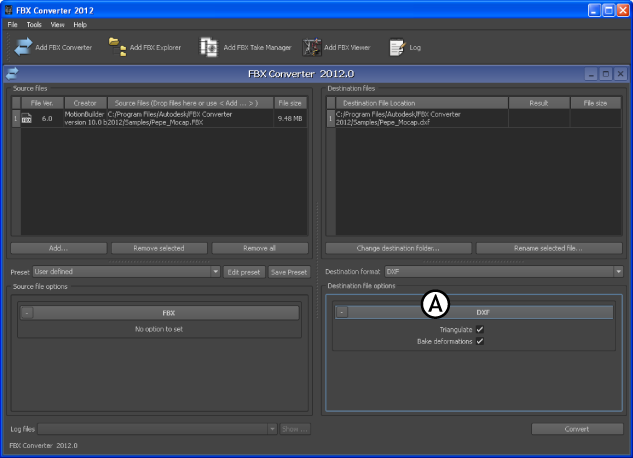
Task: Select destination row number 1 header
Action: coord(331,118)
